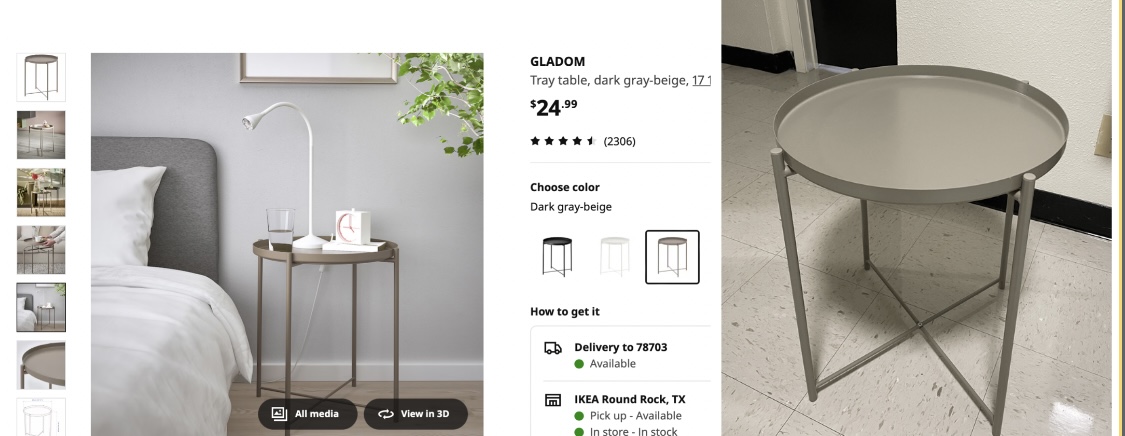Show fourth thumbnail with hands holding tray
Screen dimensions: 1125x436
41,250
